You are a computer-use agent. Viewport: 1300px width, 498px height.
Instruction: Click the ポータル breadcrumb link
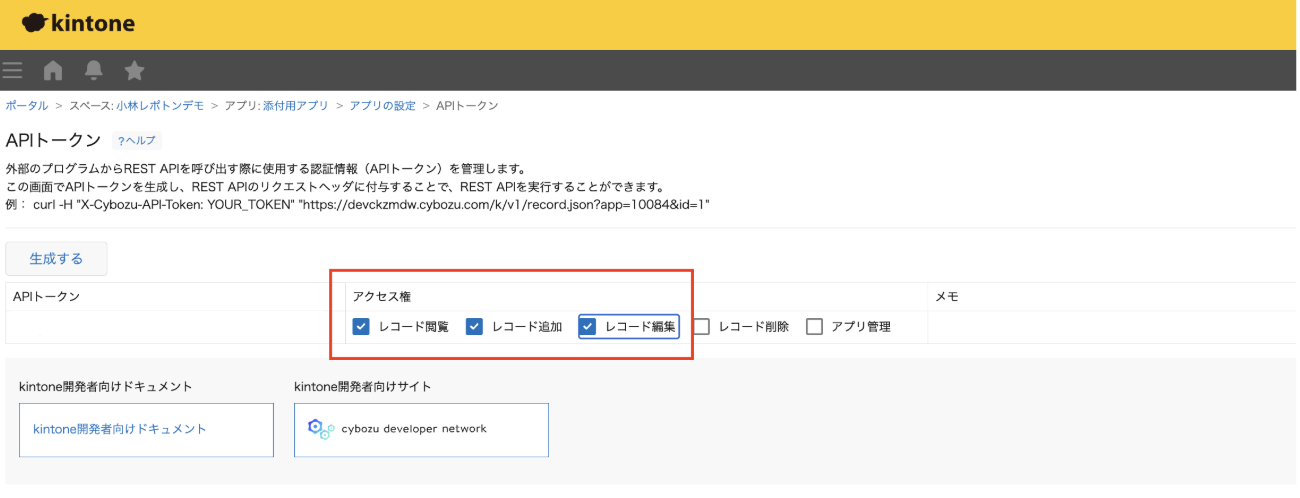(x=27, y=105)
